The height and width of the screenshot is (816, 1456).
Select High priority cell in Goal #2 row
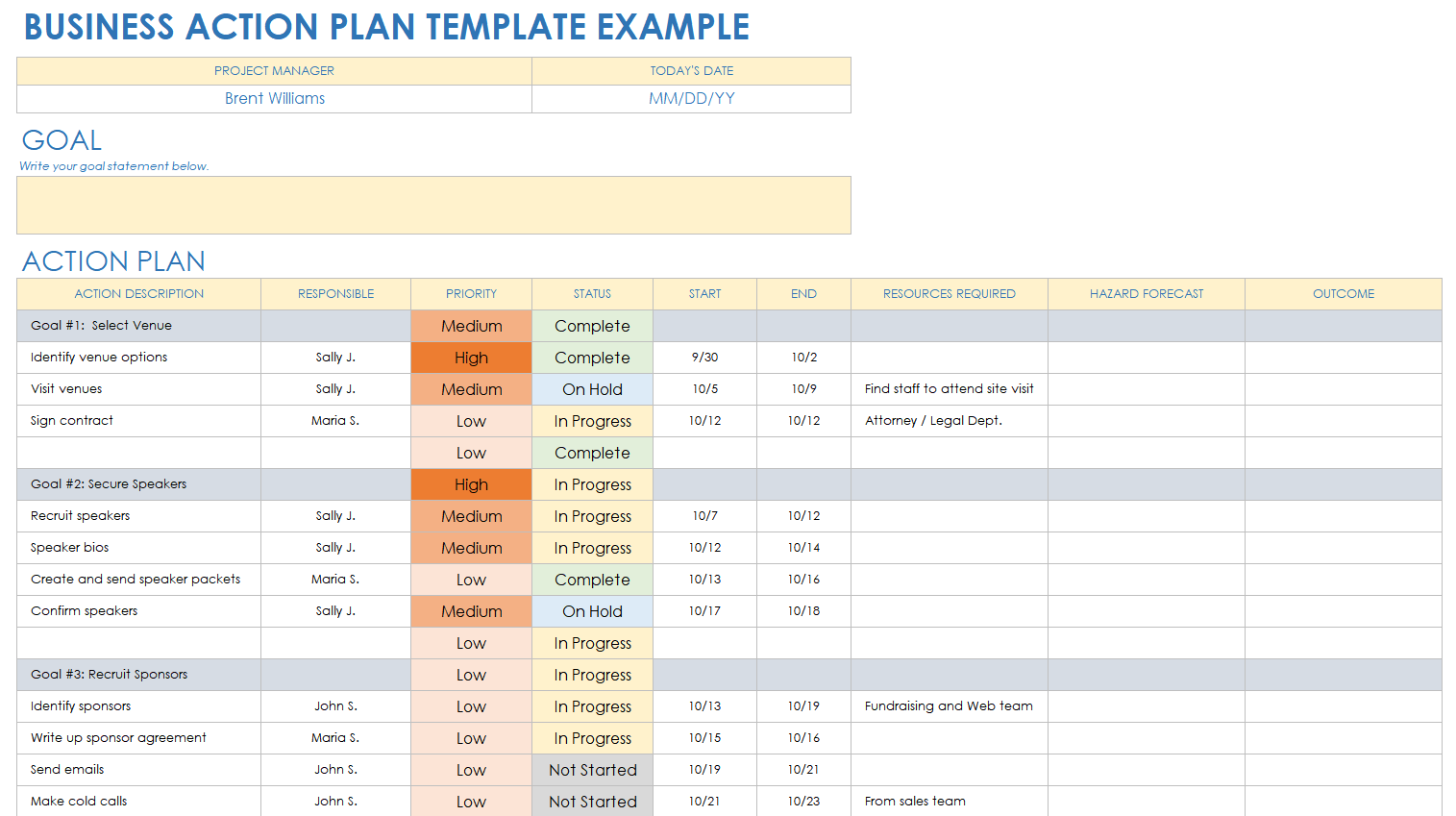(x=471, y=484)
